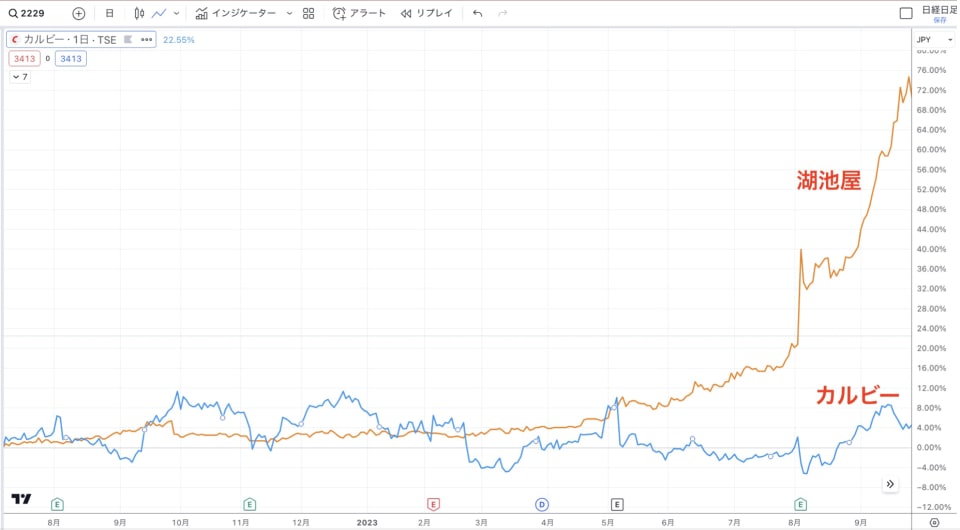960x530 pixels.
Task: Click the green E earnings marker near 8月 2023
Action: (800, 504)
